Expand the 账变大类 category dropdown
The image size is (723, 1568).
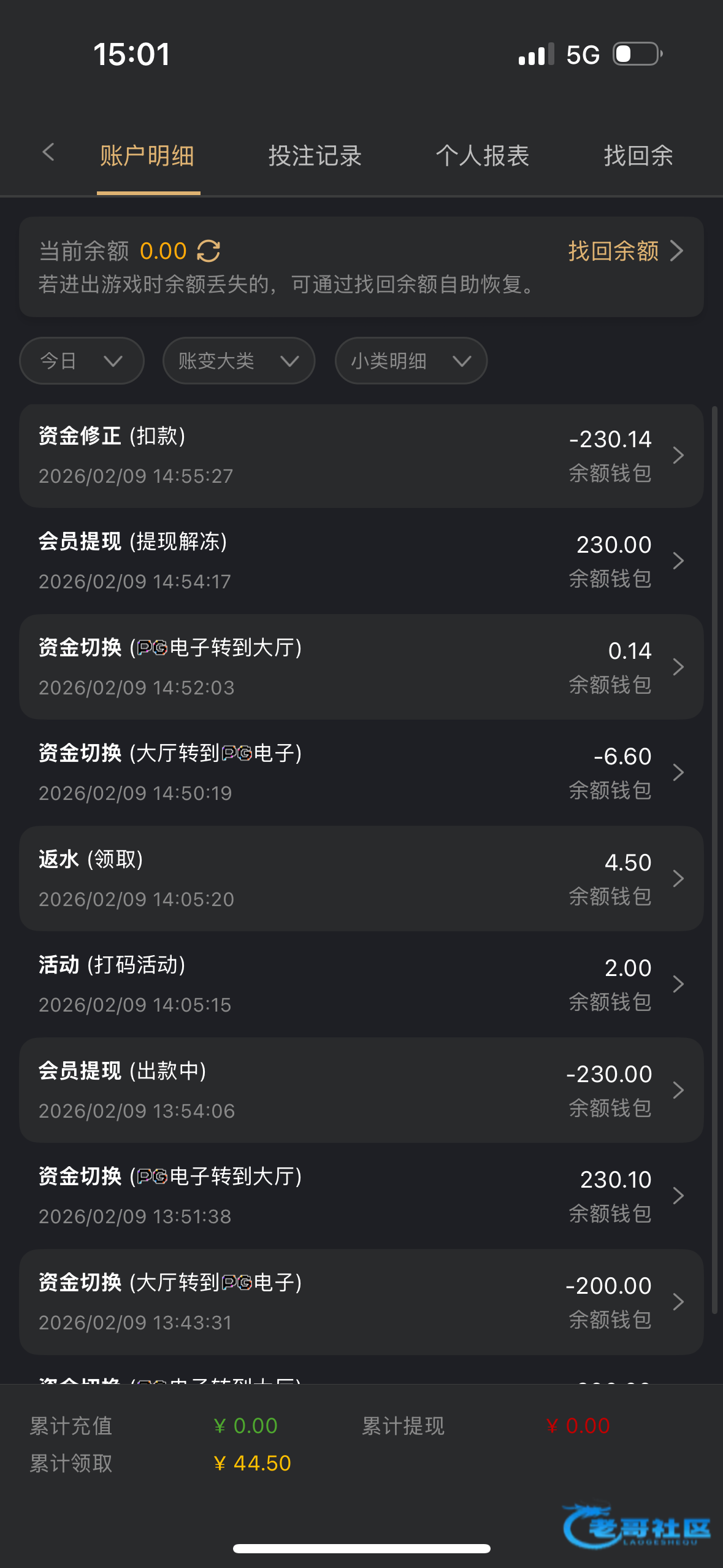pos(239,361)
